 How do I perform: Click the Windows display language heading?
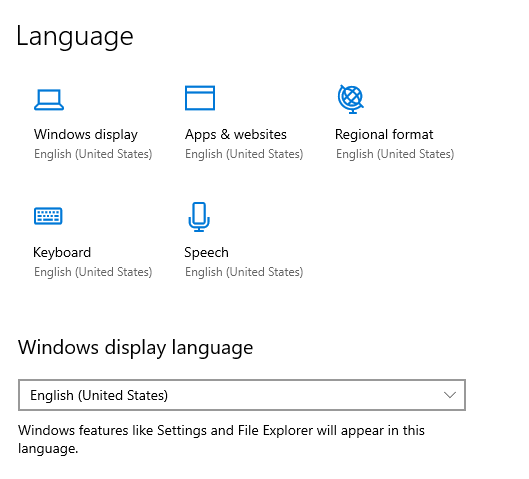[135, 348]
